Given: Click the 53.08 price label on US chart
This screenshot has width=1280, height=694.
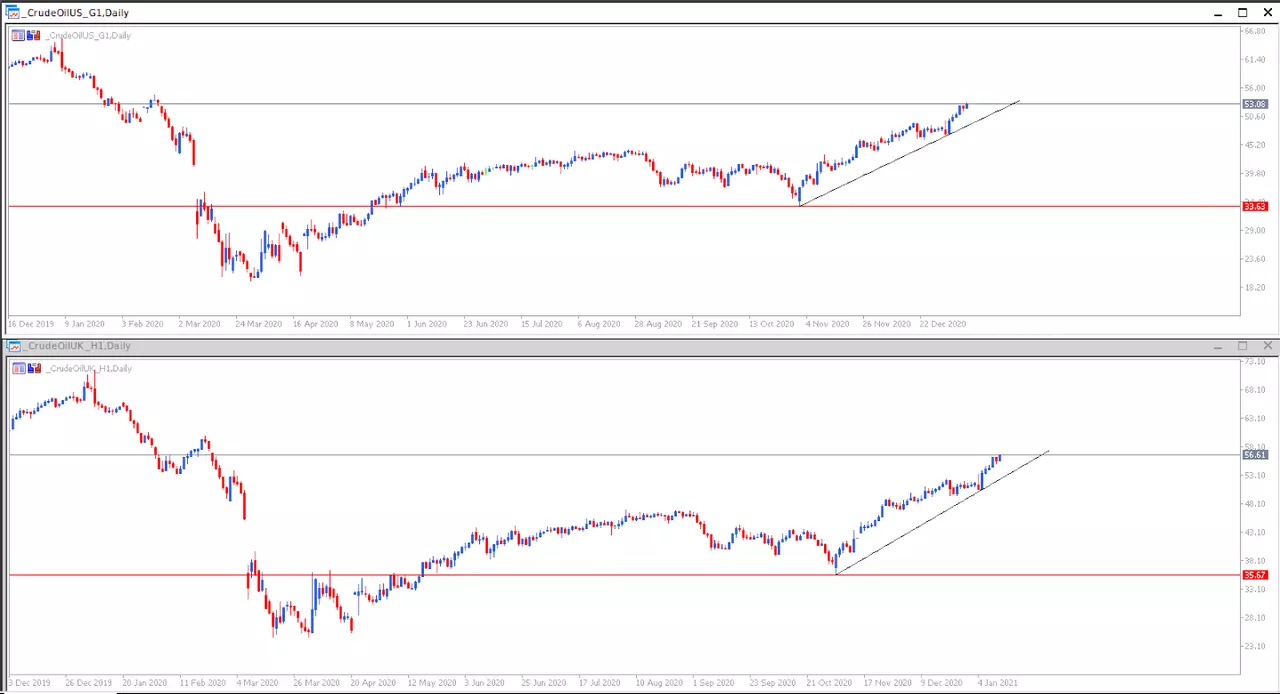Looking at the screenshot, I should tap(1255, 104).
